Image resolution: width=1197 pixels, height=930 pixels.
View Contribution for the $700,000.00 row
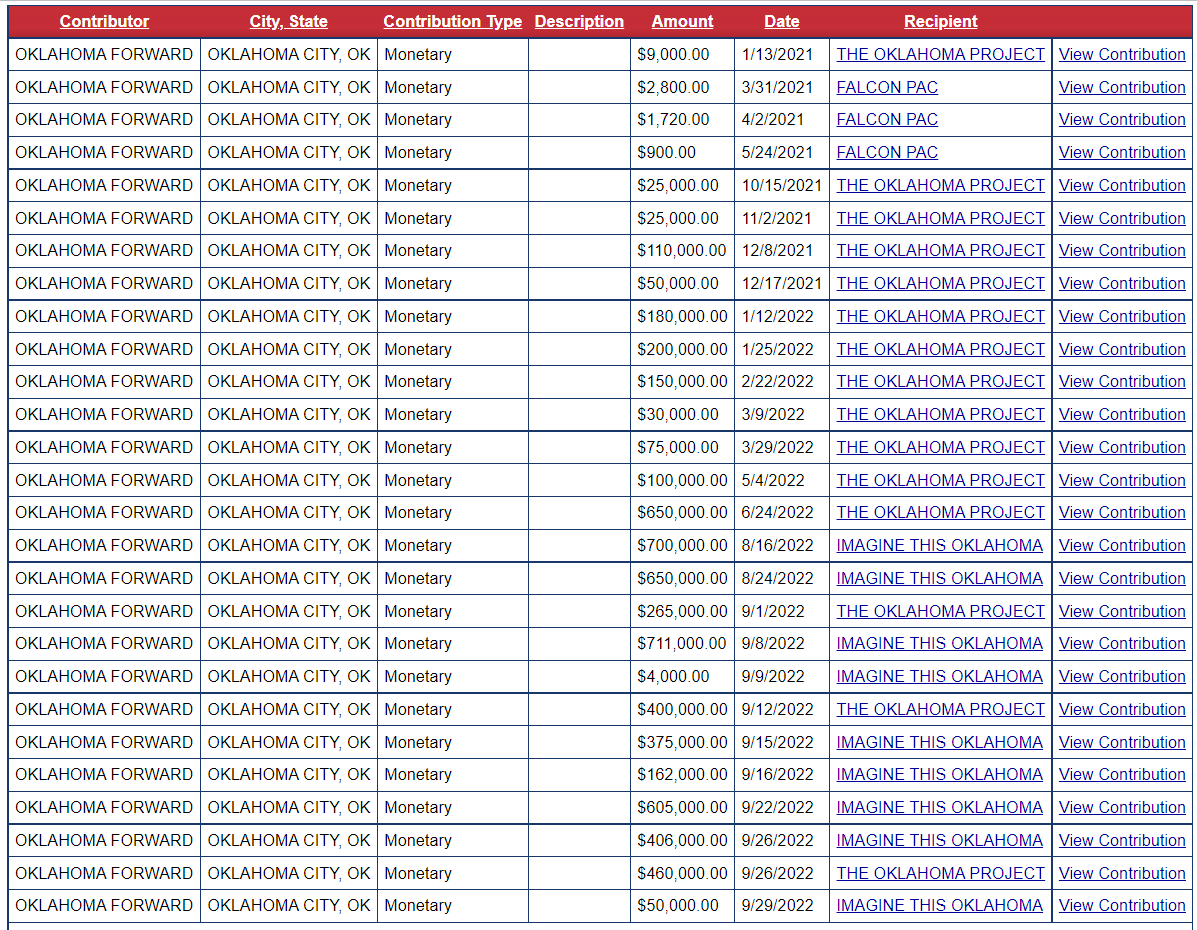pyautogui.click(x=1122, y=545)
